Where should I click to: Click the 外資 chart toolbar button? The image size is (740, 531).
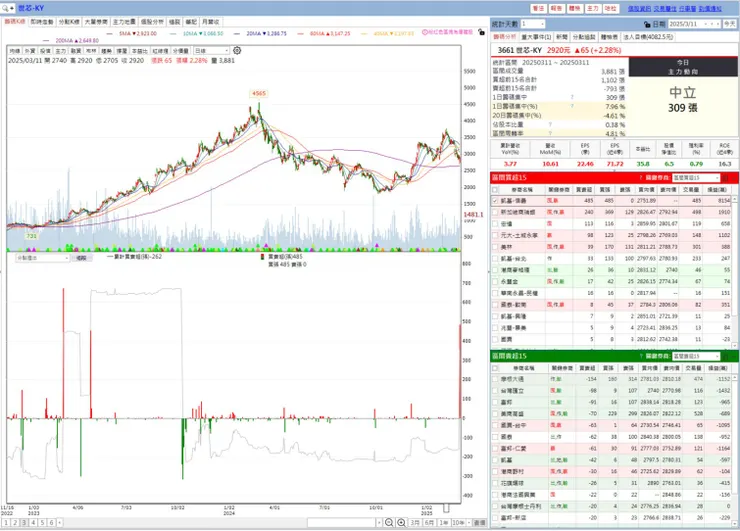pos(30,51)
